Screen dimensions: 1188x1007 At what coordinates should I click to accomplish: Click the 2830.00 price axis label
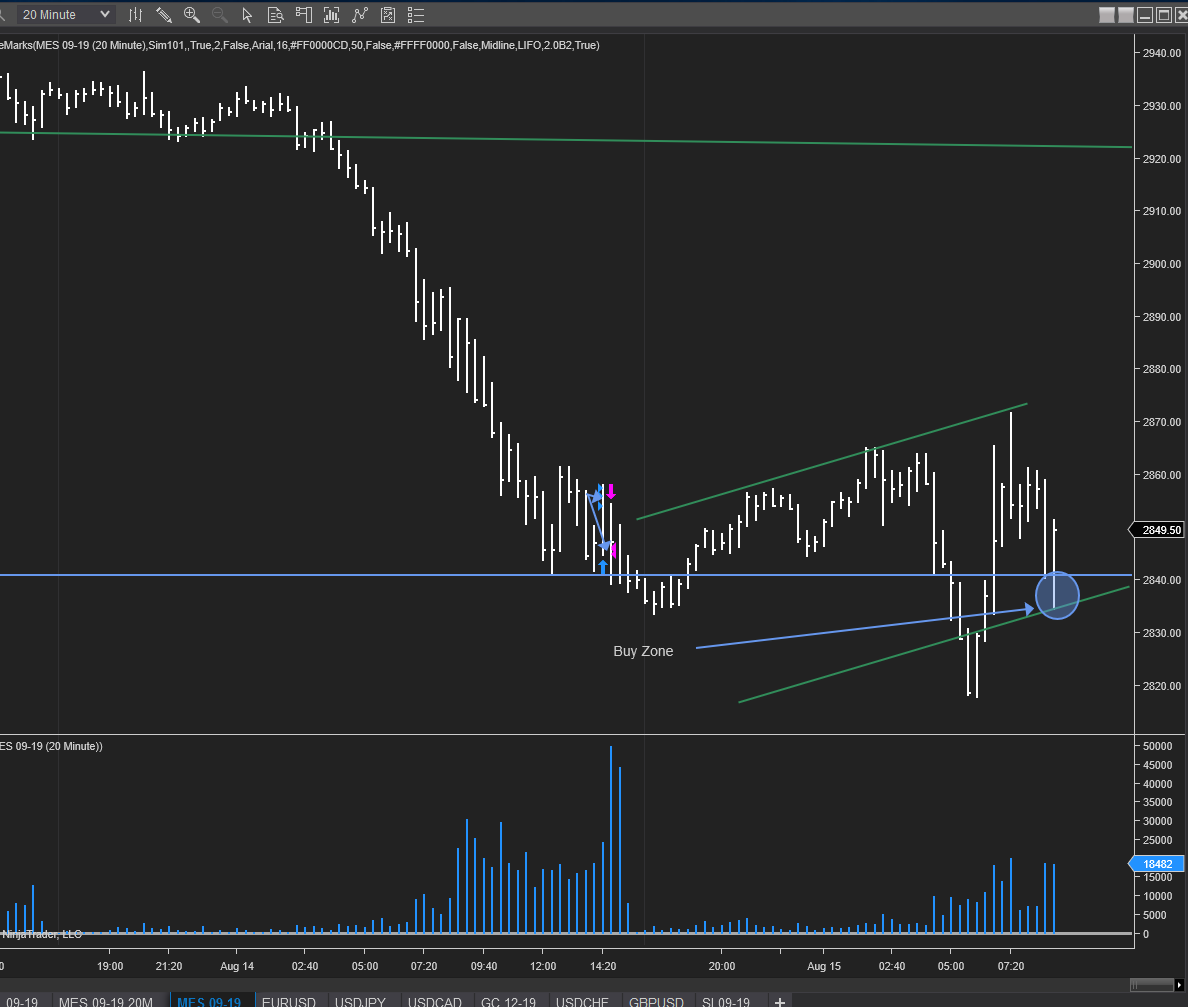(x=1161, y=633)
